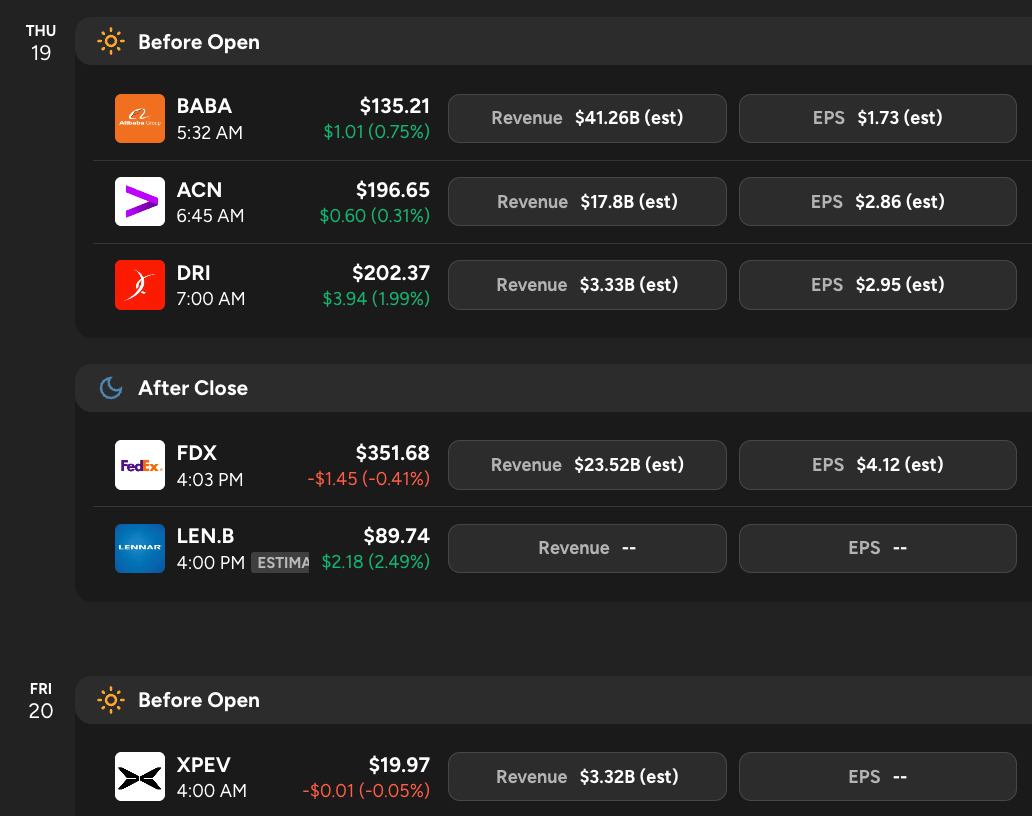Click BABA change $1.01 (0.75%)
This screenshot has width=1032, height=816.
(x=376, y=132)
